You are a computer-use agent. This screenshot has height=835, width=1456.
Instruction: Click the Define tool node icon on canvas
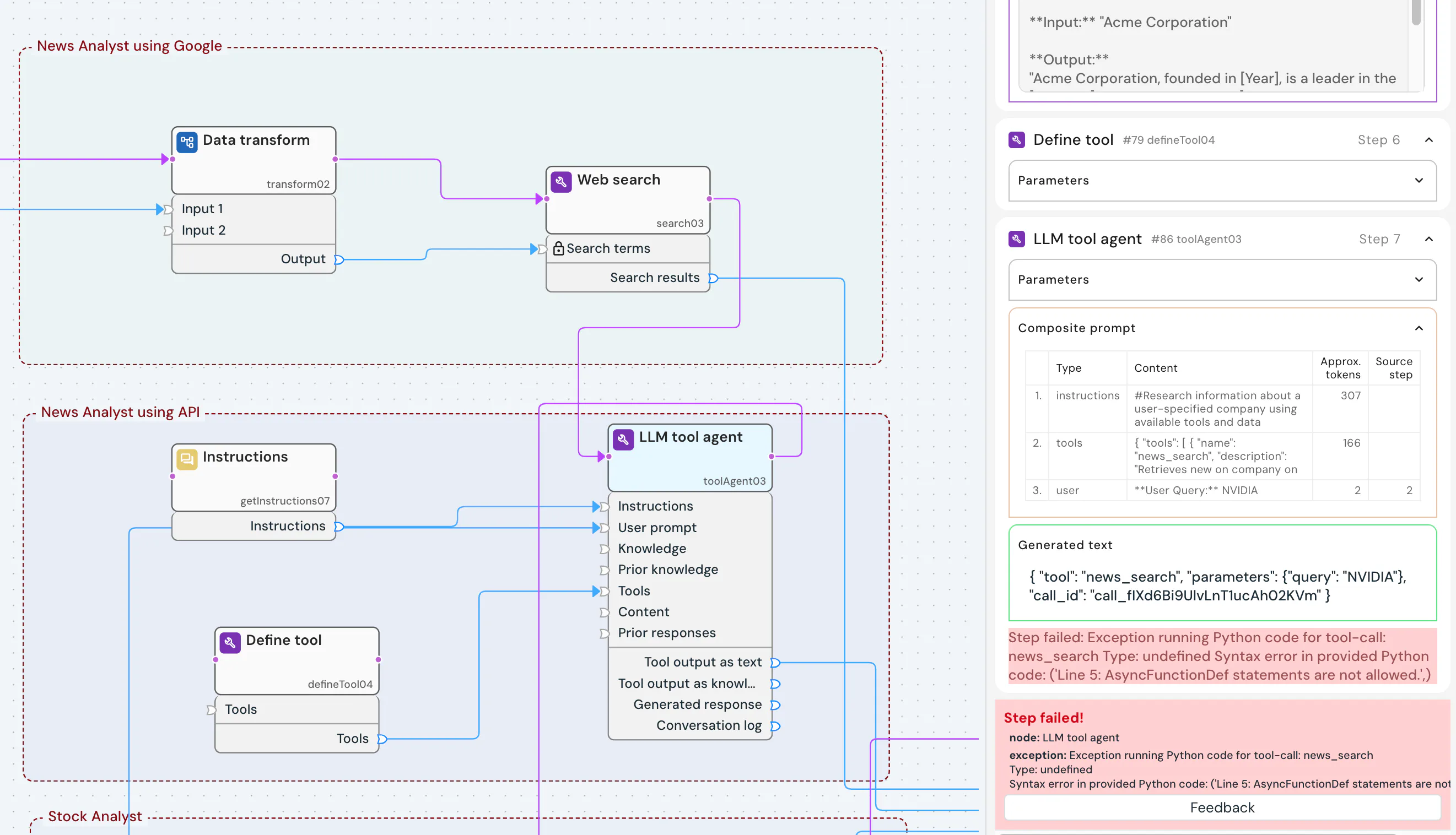[230, 642]
